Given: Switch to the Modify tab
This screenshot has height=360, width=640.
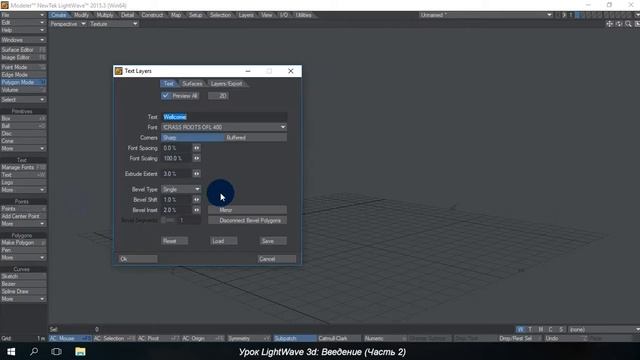Looking at the screenshot, I should click(81, 15).
